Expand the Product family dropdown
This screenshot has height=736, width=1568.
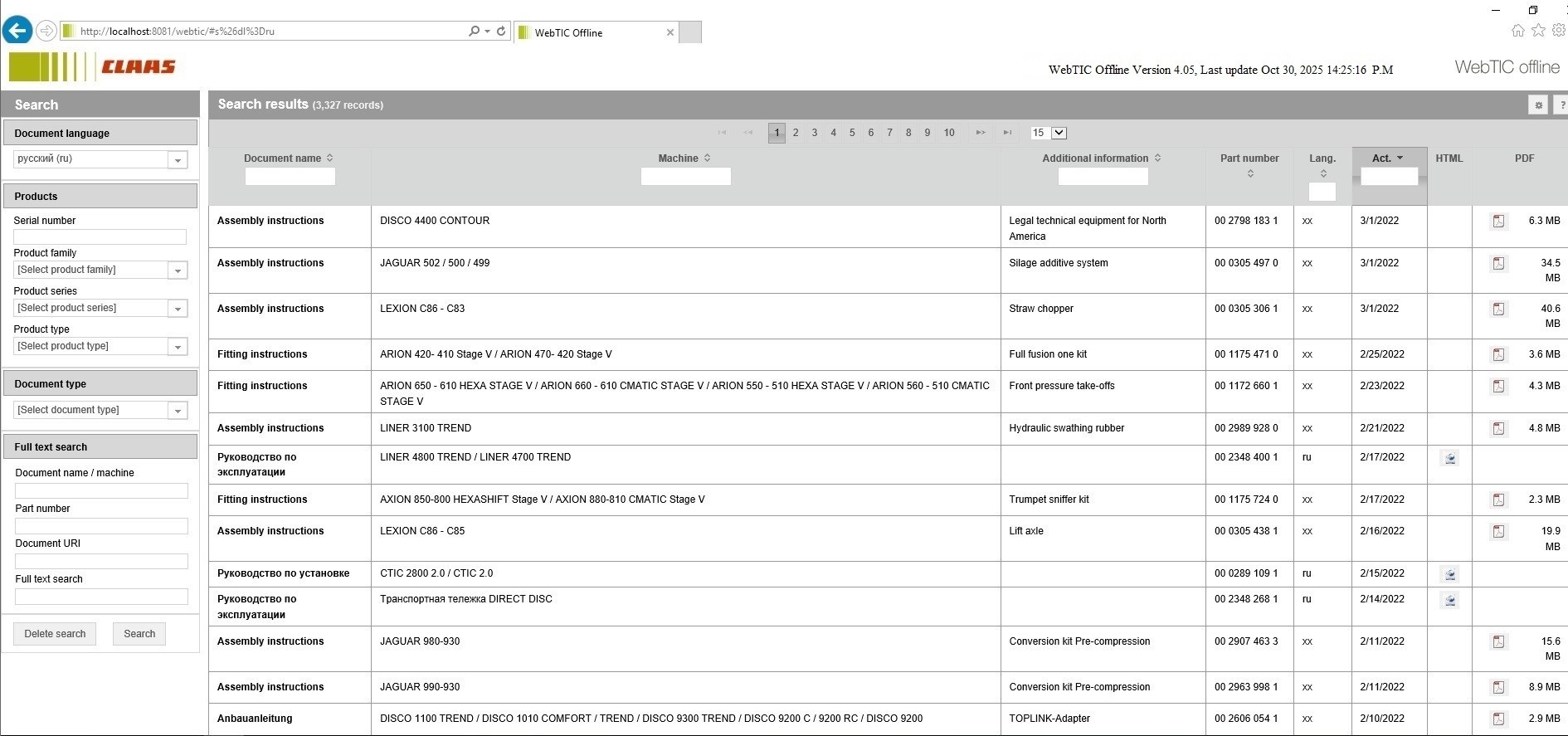pos(178,271)
